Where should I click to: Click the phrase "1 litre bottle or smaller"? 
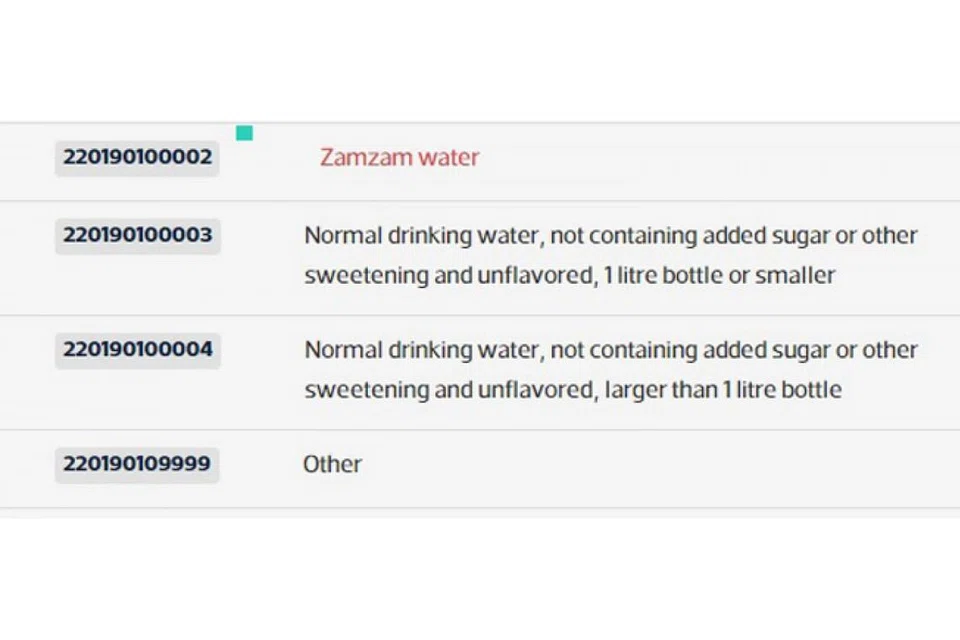point(719,275)
